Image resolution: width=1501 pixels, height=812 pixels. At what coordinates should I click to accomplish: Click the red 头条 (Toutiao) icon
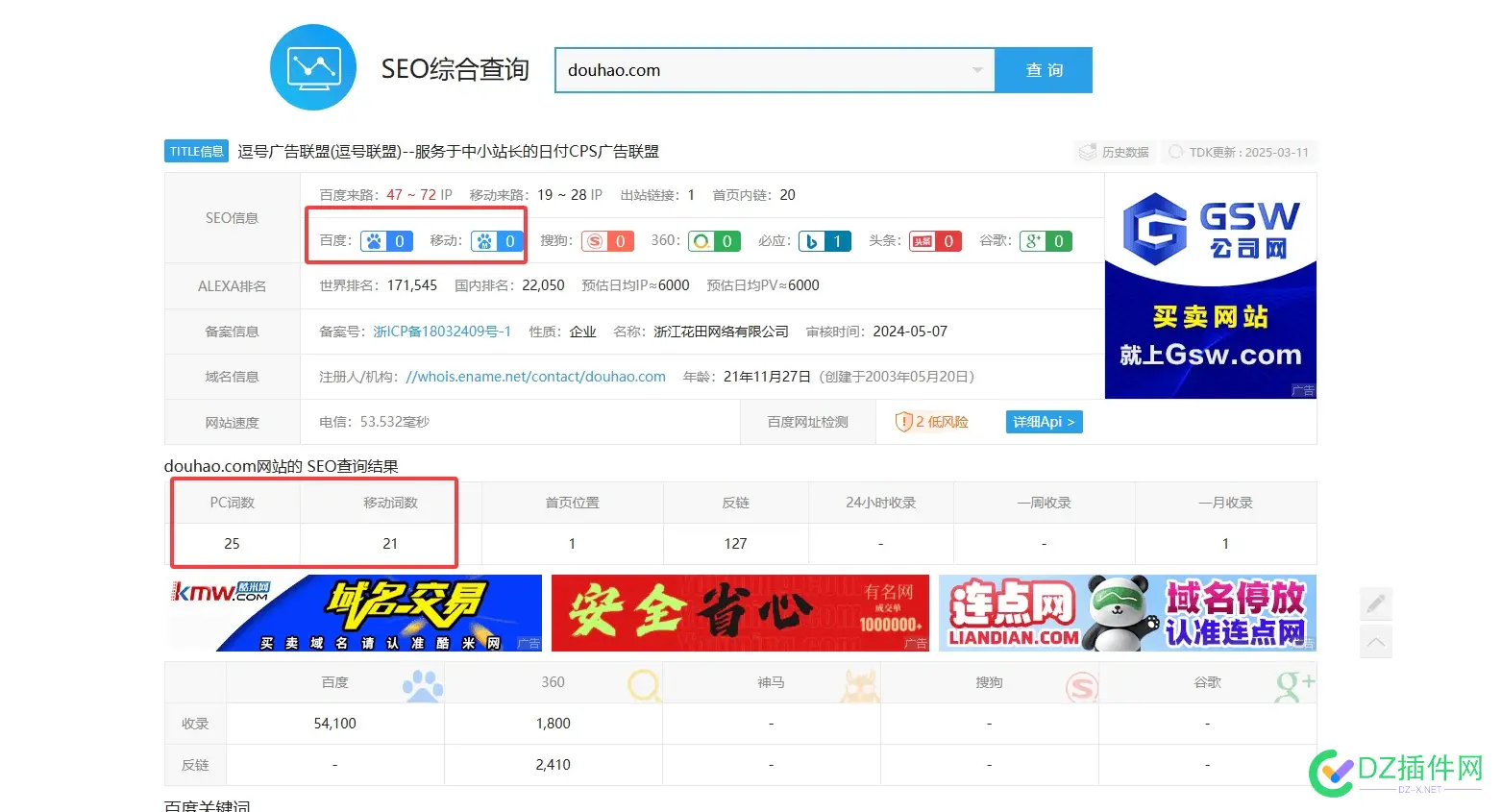click(921, 241)
